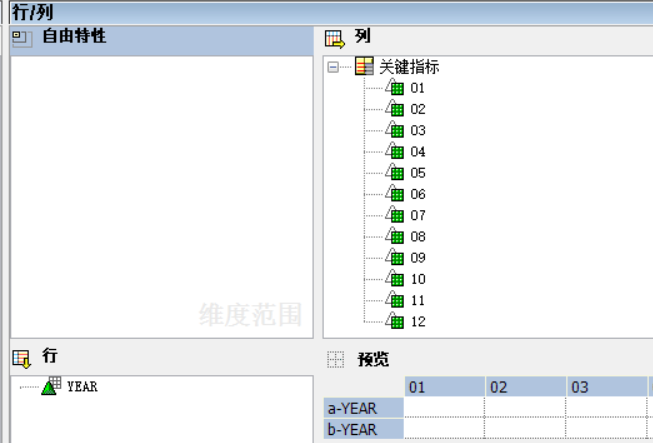
Task: Click the YEAR characteristic icon in rows
Action: tap(51, 386)
